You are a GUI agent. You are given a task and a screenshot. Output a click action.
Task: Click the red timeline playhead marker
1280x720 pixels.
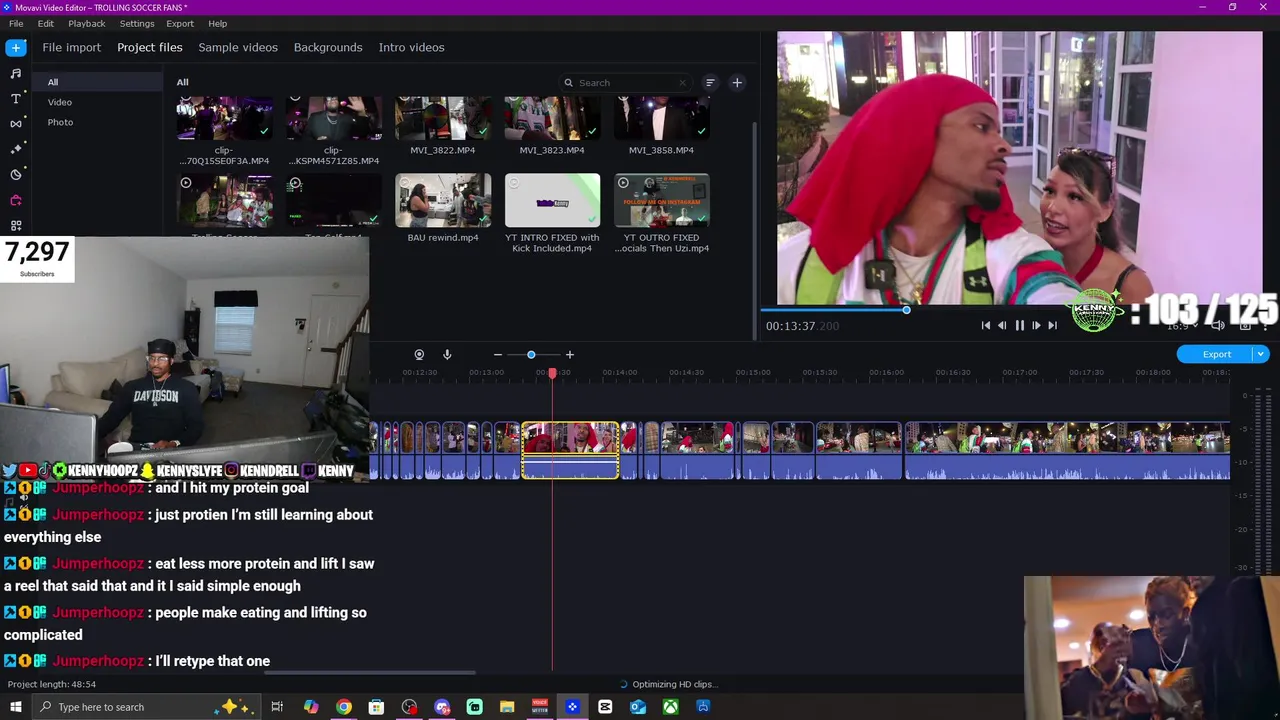552,373
